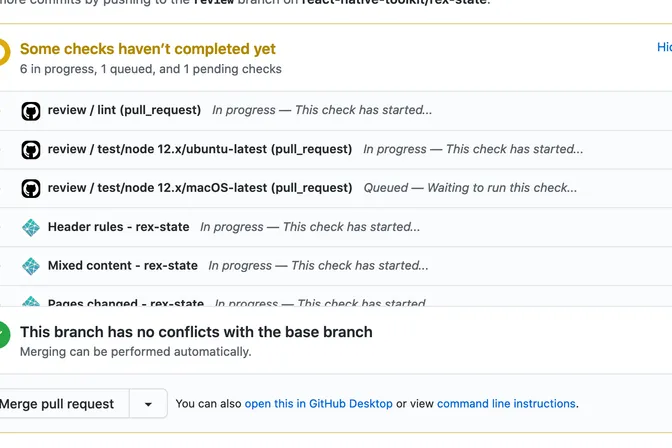Click Header rules 'In progress' status text
This screenshot has height=448, width=672.
point(310,227)
